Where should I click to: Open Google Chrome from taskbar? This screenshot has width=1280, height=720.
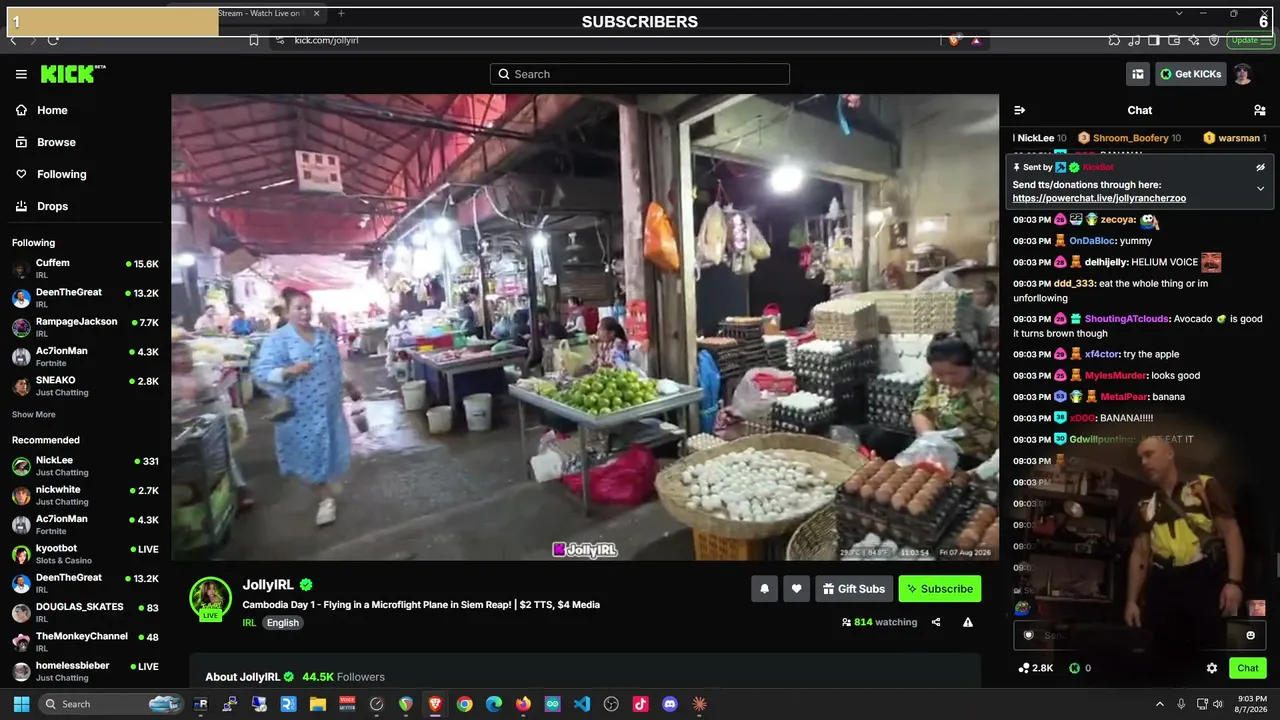point(464,704)
